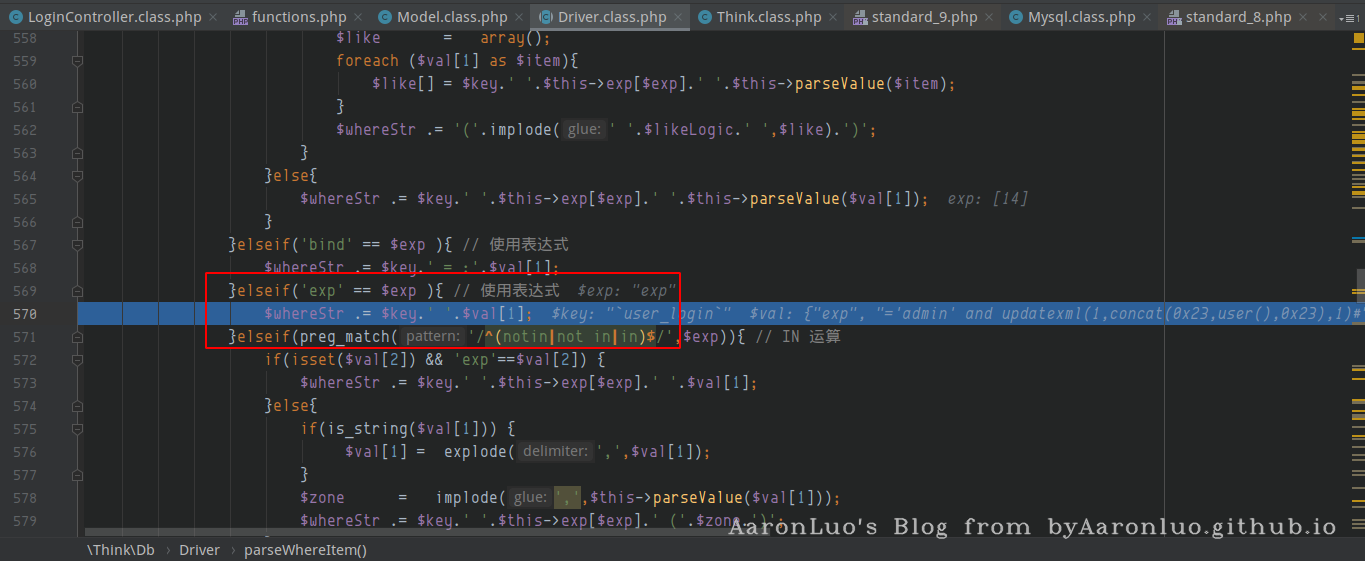Fold the elseif 'bind' block at line 567
The width and height of the screenshot is (1365, 561).
point(77,245)
